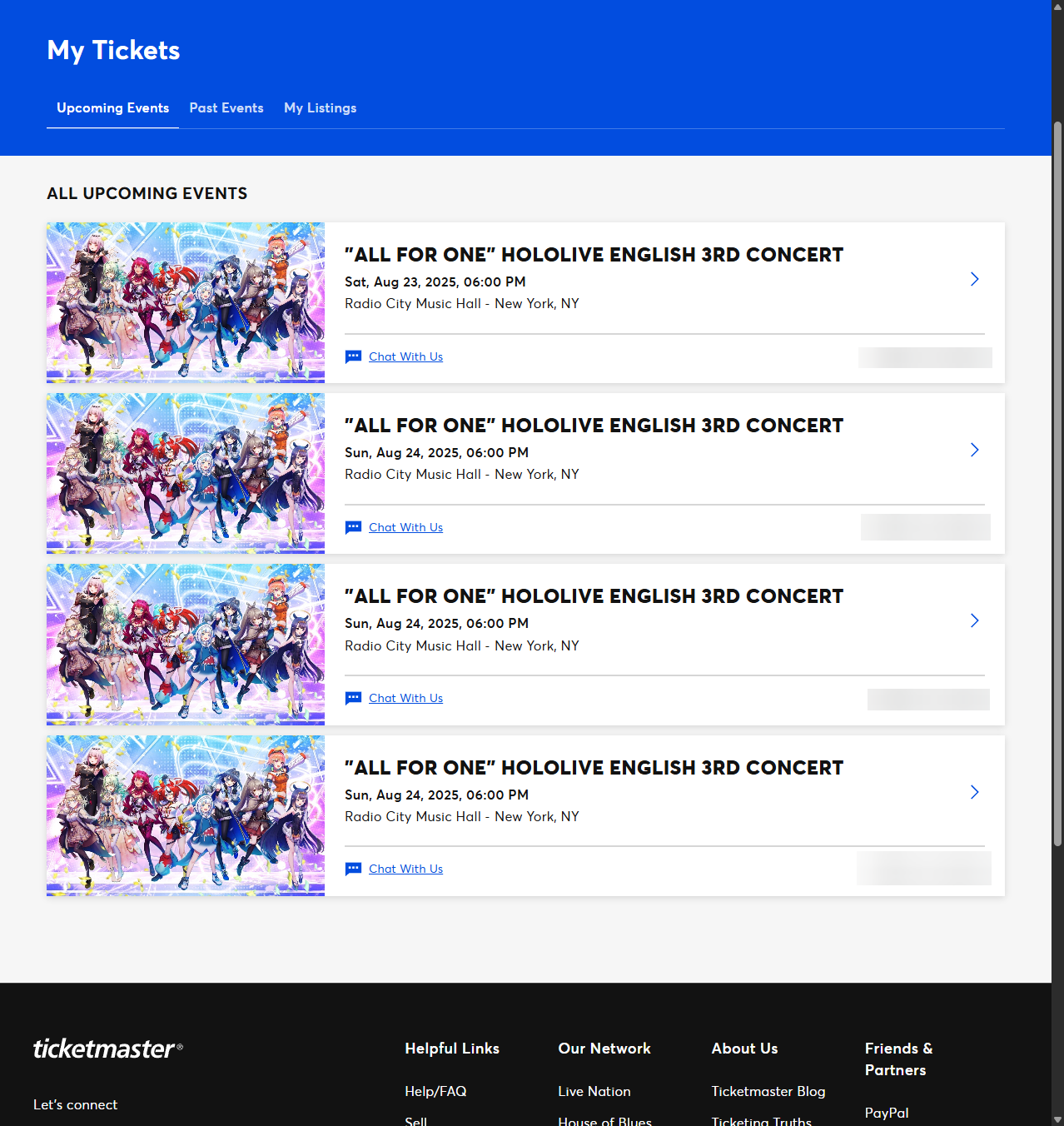Switch to the Upcoming Events tab
This screenshot has height=1126, width=1064.
click(112, 108)
